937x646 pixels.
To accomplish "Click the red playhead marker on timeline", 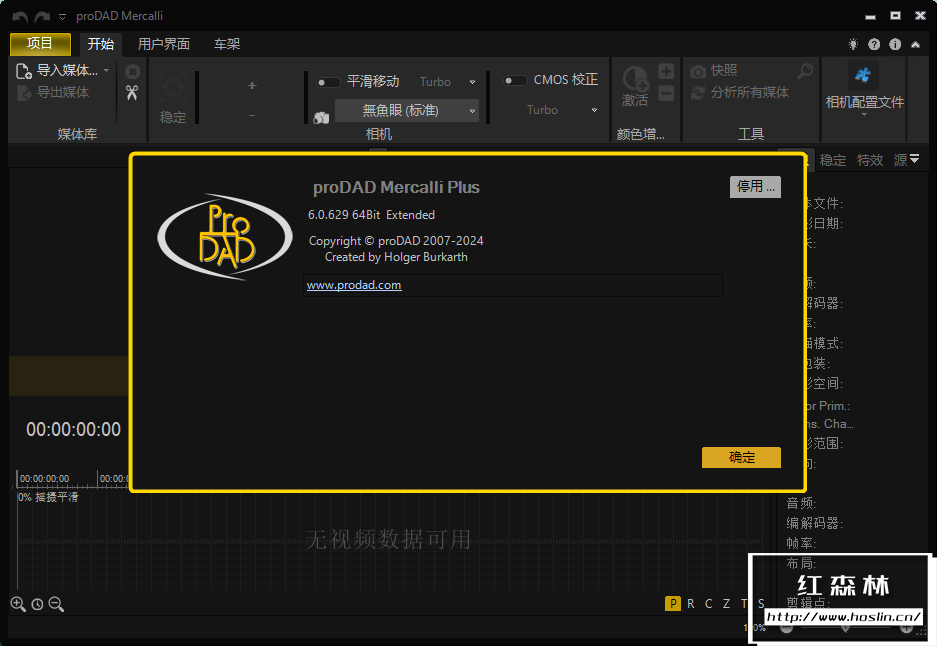I will [17, 540].
